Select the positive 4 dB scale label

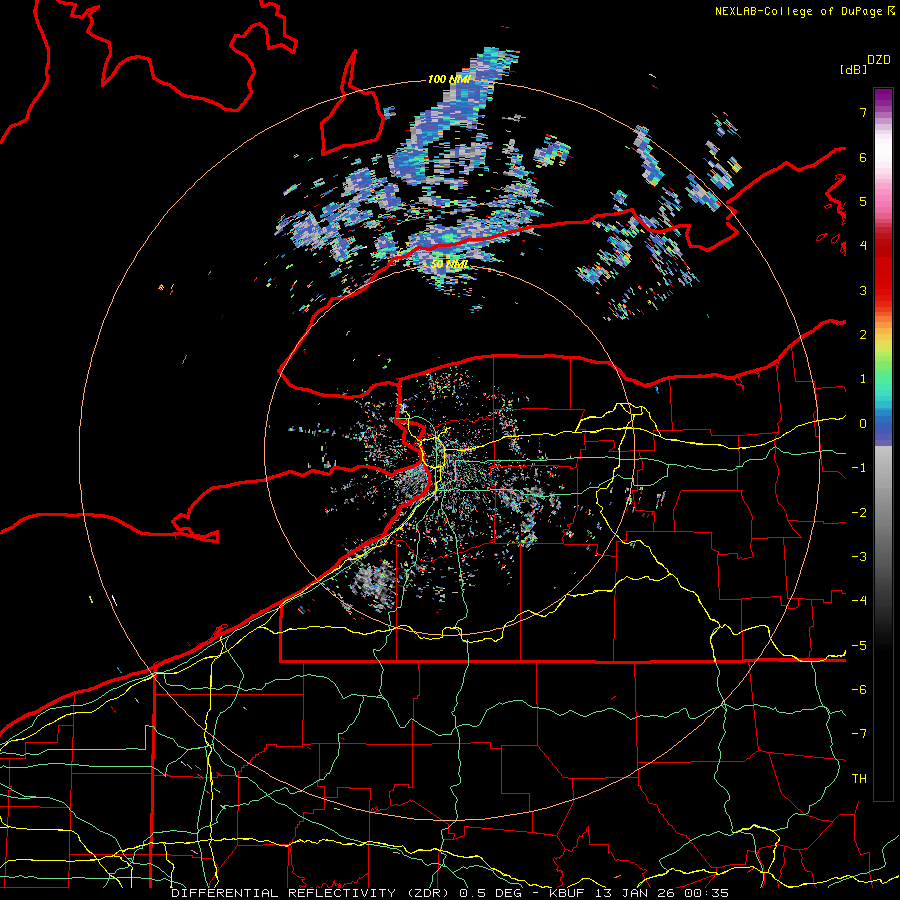click(863, 246)
